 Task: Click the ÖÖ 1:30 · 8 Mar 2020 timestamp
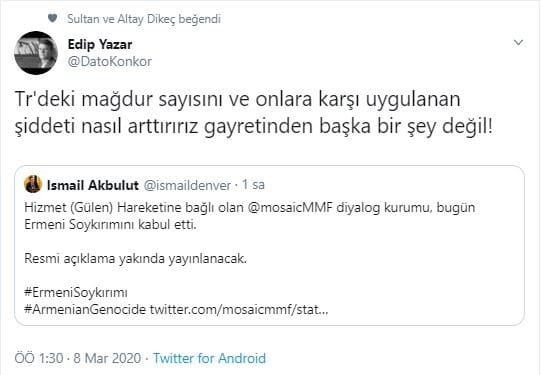click(78, 358)
